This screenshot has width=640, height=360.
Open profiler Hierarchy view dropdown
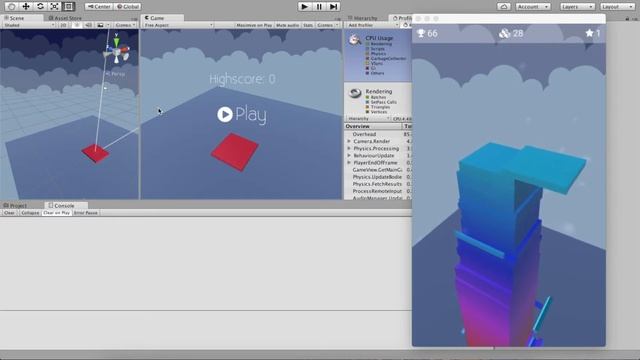click(x=369, y=118)
